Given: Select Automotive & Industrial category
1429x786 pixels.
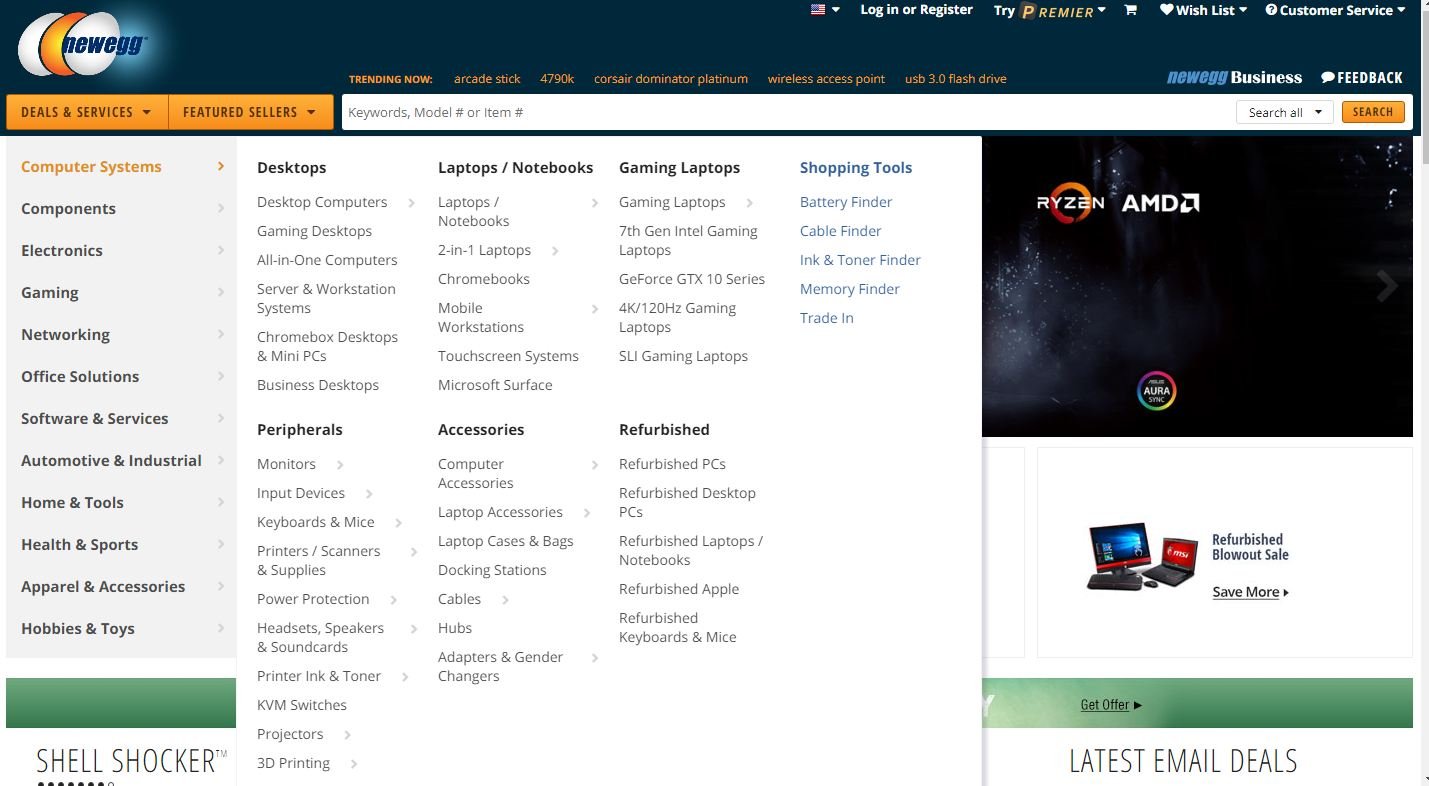Looking at the screenshot, I should tap(121, 461).
